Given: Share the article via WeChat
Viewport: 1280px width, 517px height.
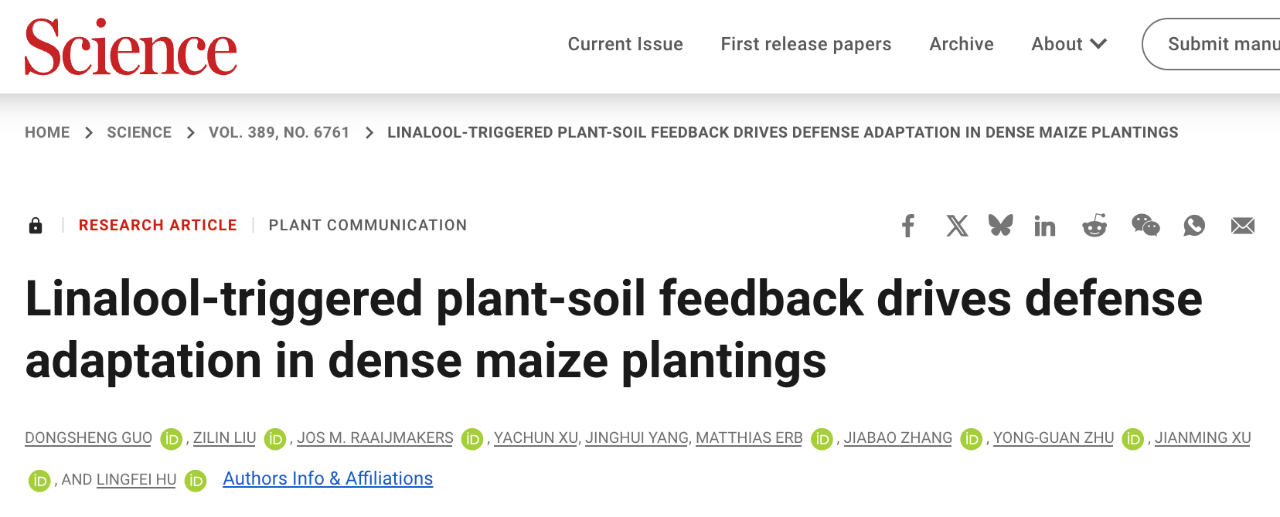Looking at the screenshot, I should click(1145, 225).
